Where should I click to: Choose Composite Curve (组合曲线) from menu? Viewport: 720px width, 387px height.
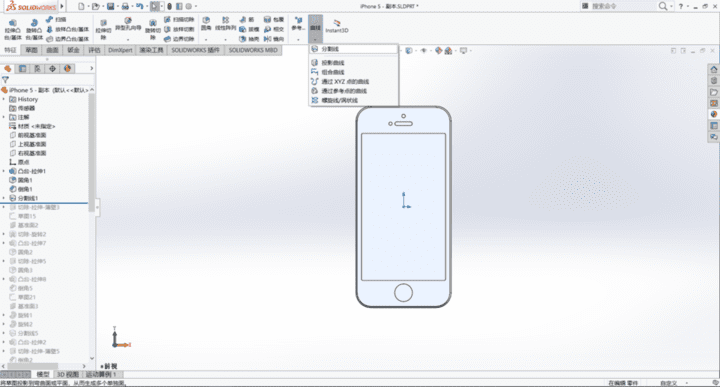coord(354,72)
